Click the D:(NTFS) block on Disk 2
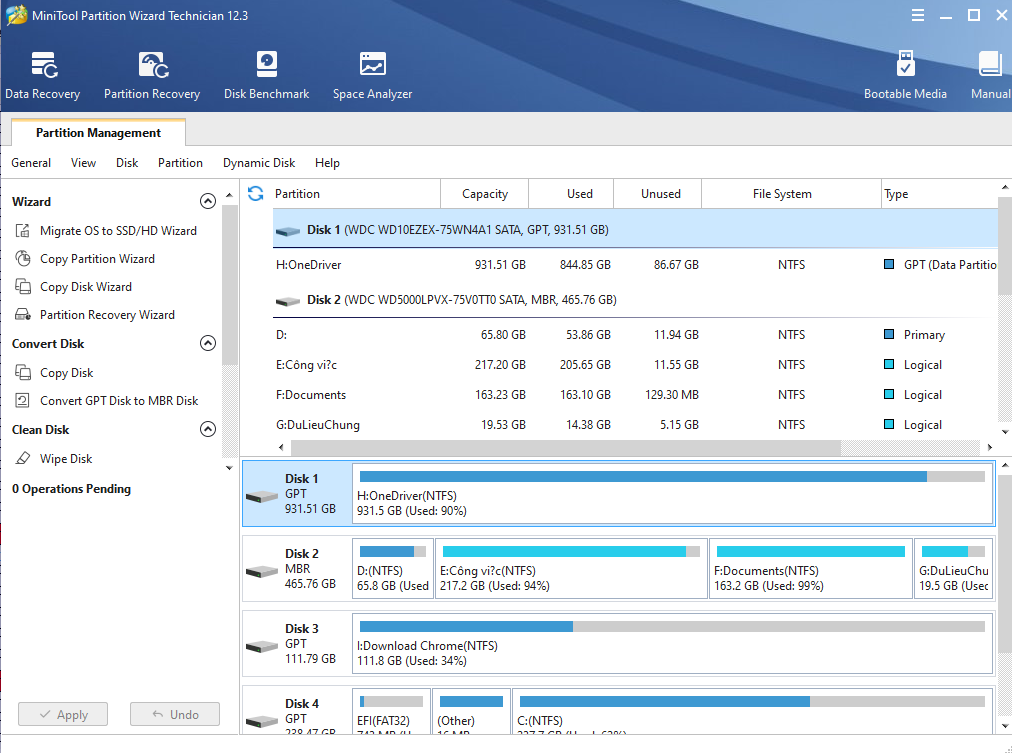 click(393, 569)
